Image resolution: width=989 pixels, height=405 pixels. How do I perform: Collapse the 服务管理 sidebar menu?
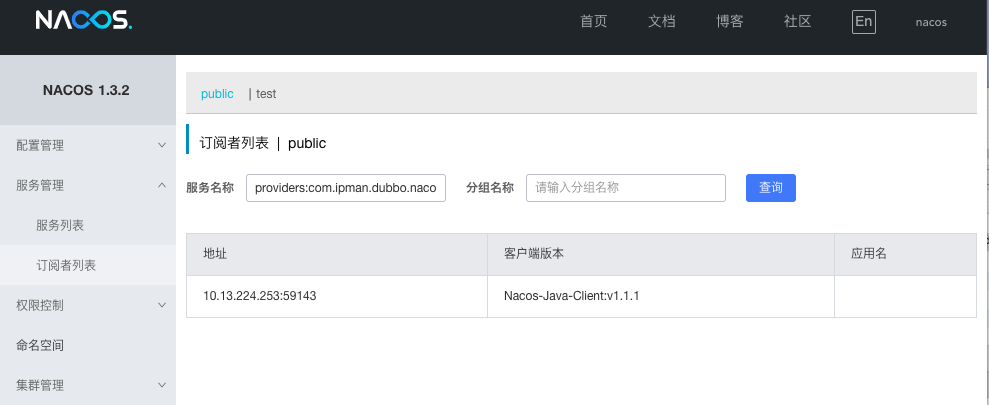tap(88, 185)
